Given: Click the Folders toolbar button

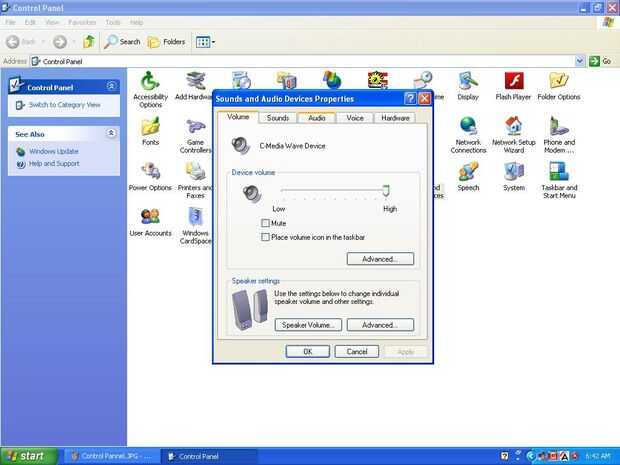Looking at the screenshot, I should point(166,42).
